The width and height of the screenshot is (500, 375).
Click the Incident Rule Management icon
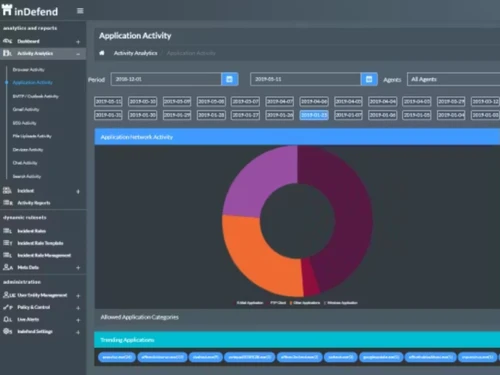7,255
